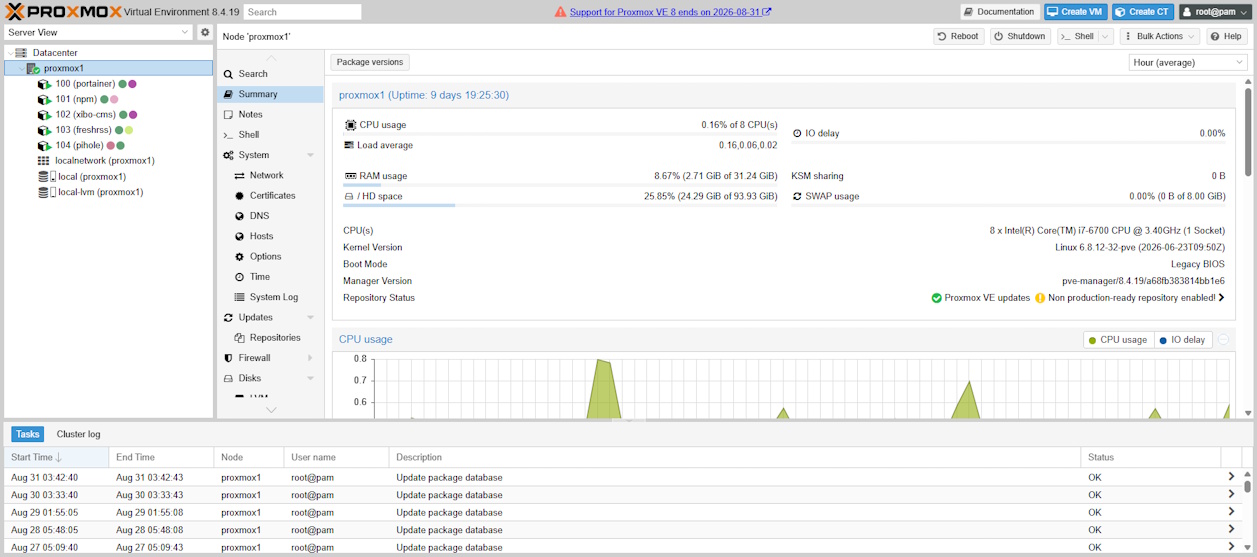Open the Notes menu item
The width and height of the screenshot is (1257, 557).
coord(270,114)
